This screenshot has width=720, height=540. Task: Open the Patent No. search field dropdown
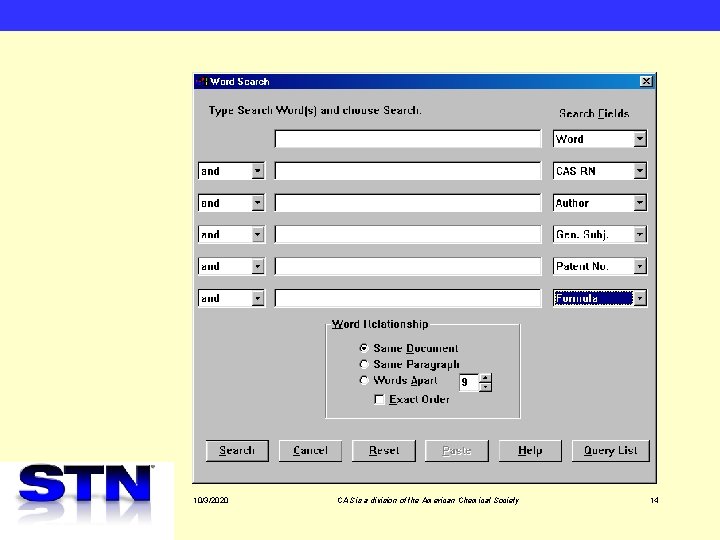(x=640, y=266)
